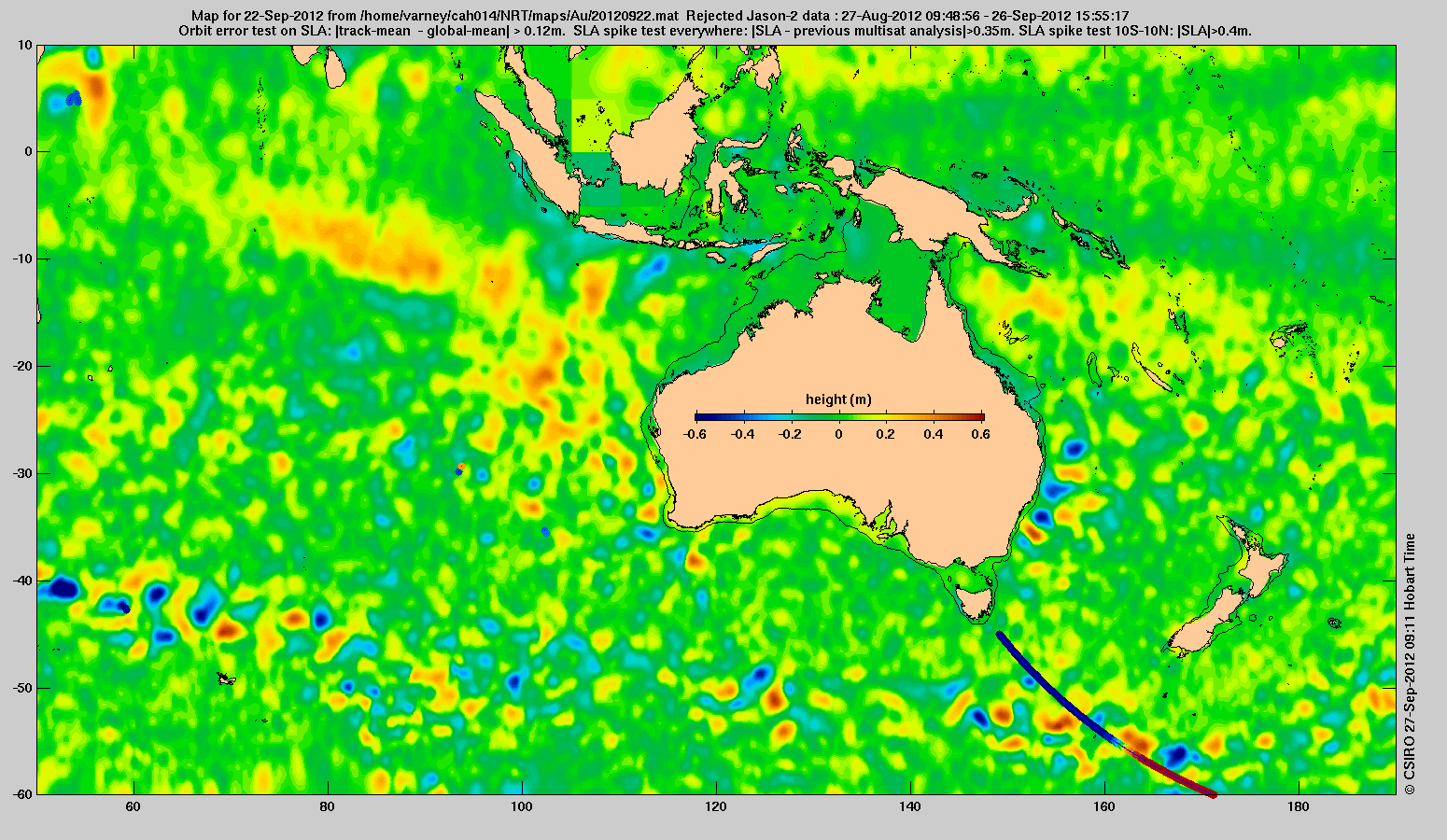Click the "height (m)" colorbar label

pos(838,399)
